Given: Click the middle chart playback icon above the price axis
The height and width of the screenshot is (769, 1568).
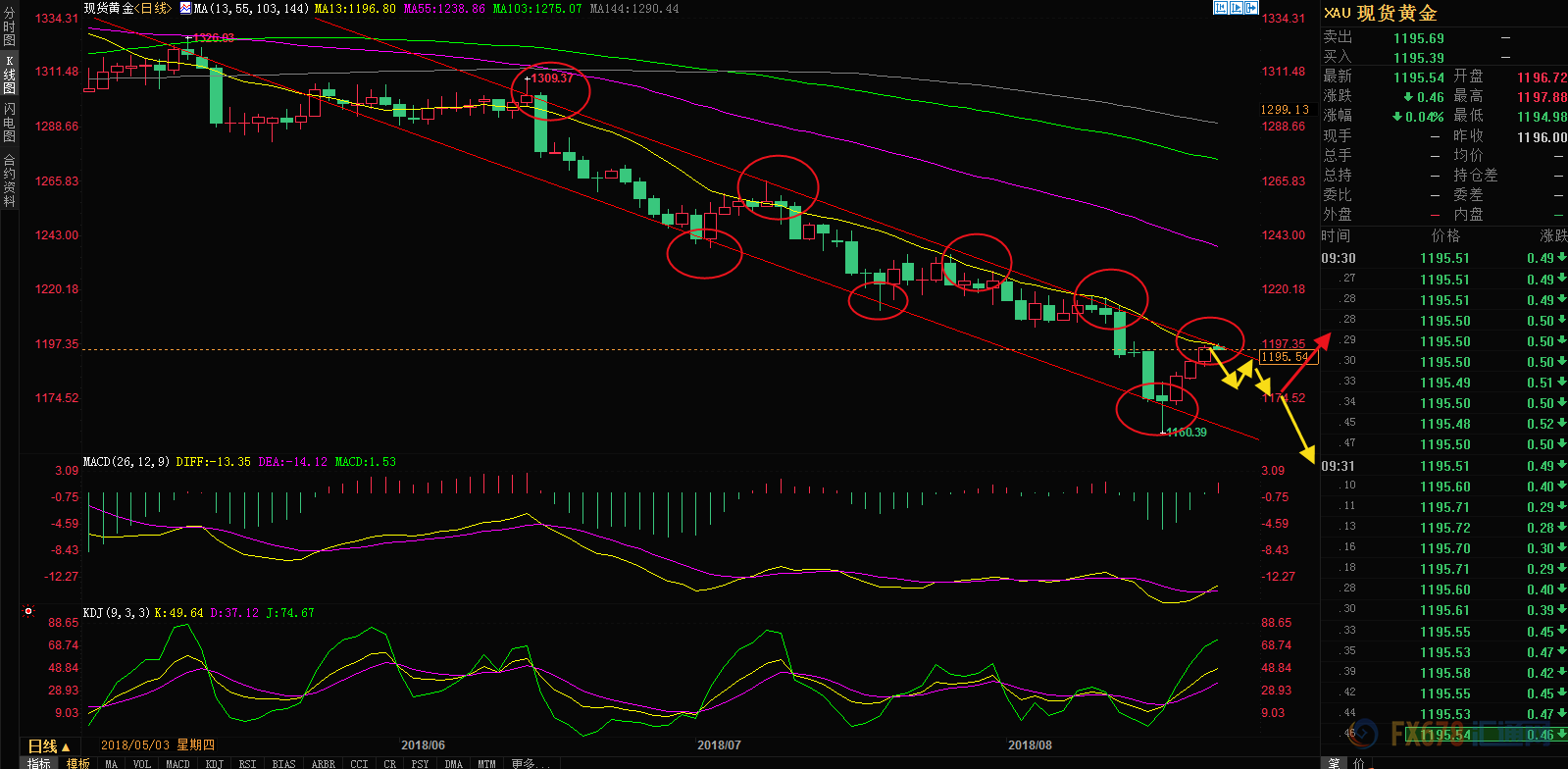Looking at the screenshot, I should (x=1237, y=8).
